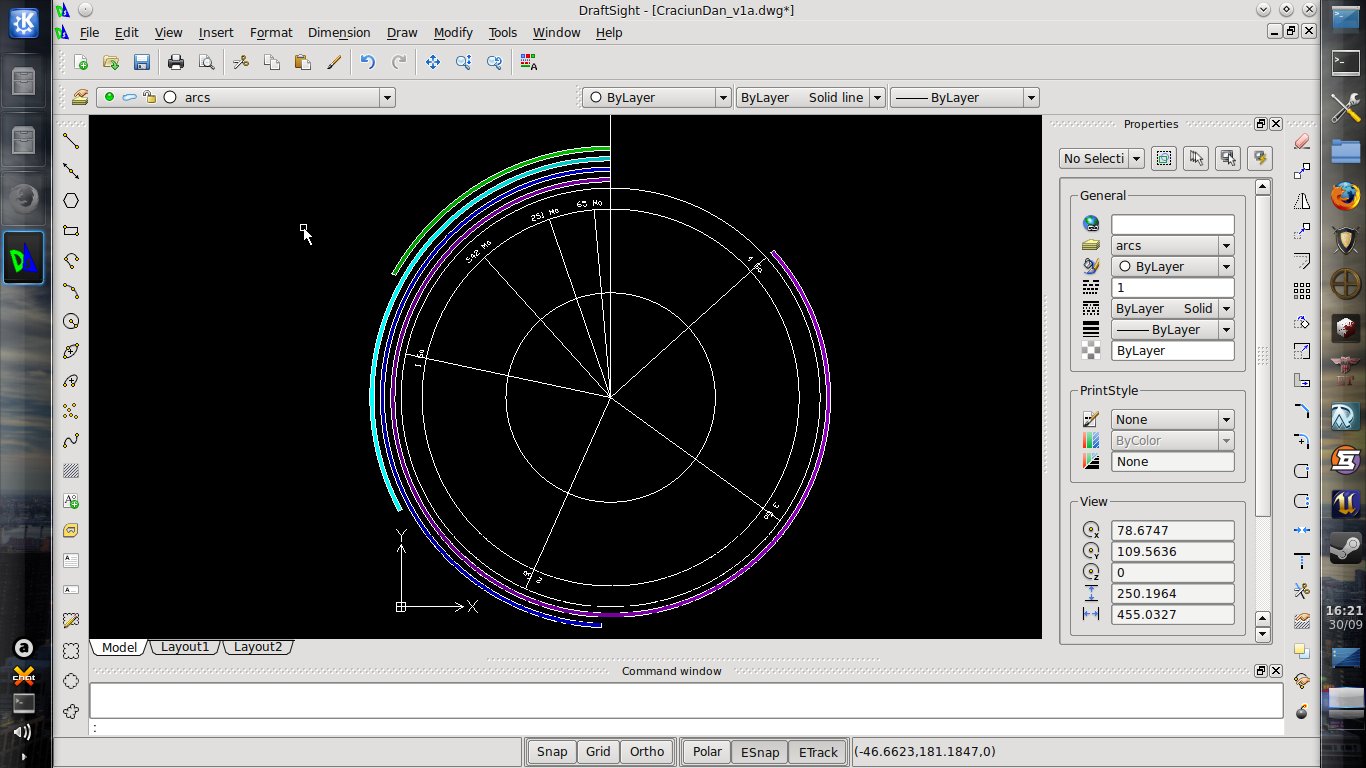The image size is (1366, 768).
Task: Open the Tools menu
Action: pos(502,32)
